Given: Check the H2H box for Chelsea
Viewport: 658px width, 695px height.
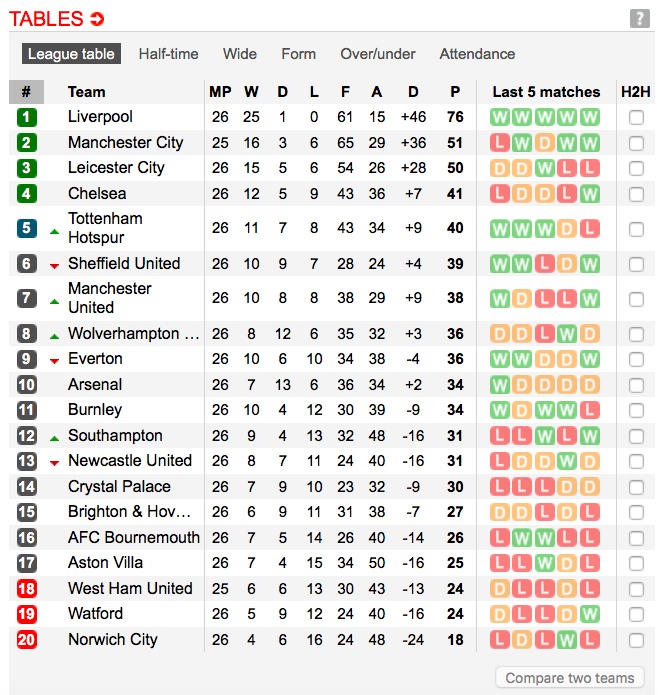Looking at the screenshot, I should tap(636, 195).
